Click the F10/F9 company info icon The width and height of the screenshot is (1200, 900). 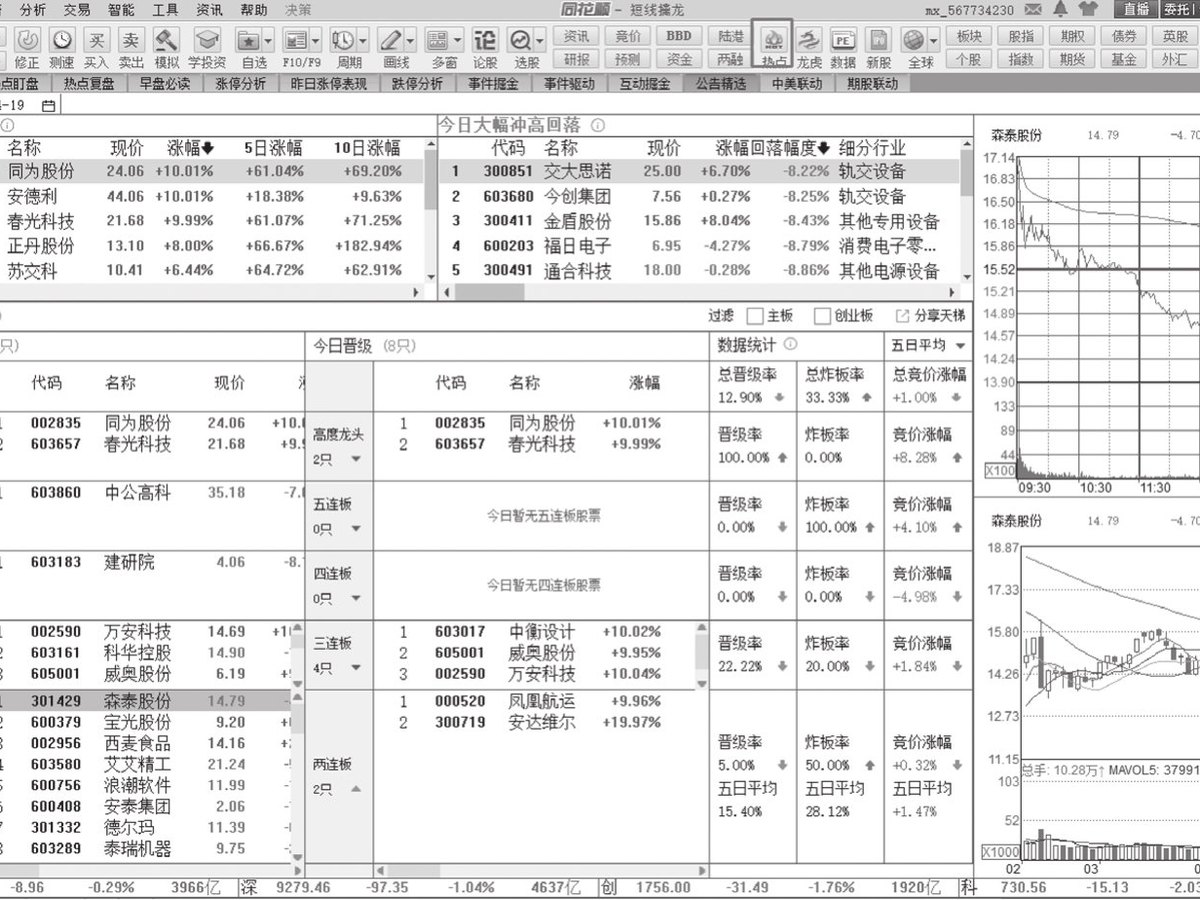(x=296, y=41)
